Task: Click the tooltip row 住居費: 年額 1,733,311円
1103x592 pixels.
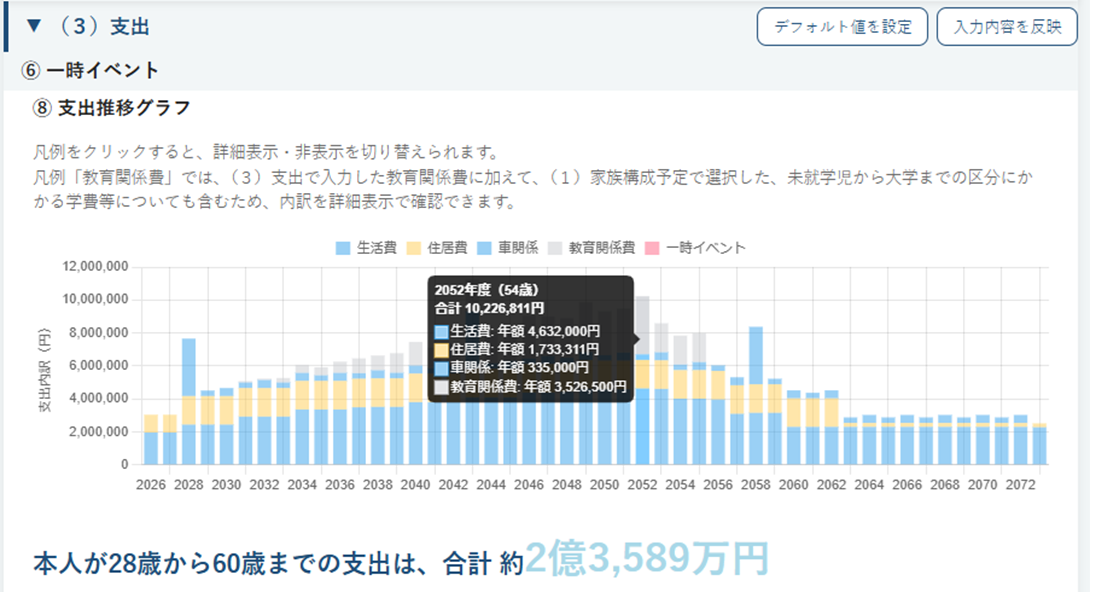Action: (x=516, y=349)
